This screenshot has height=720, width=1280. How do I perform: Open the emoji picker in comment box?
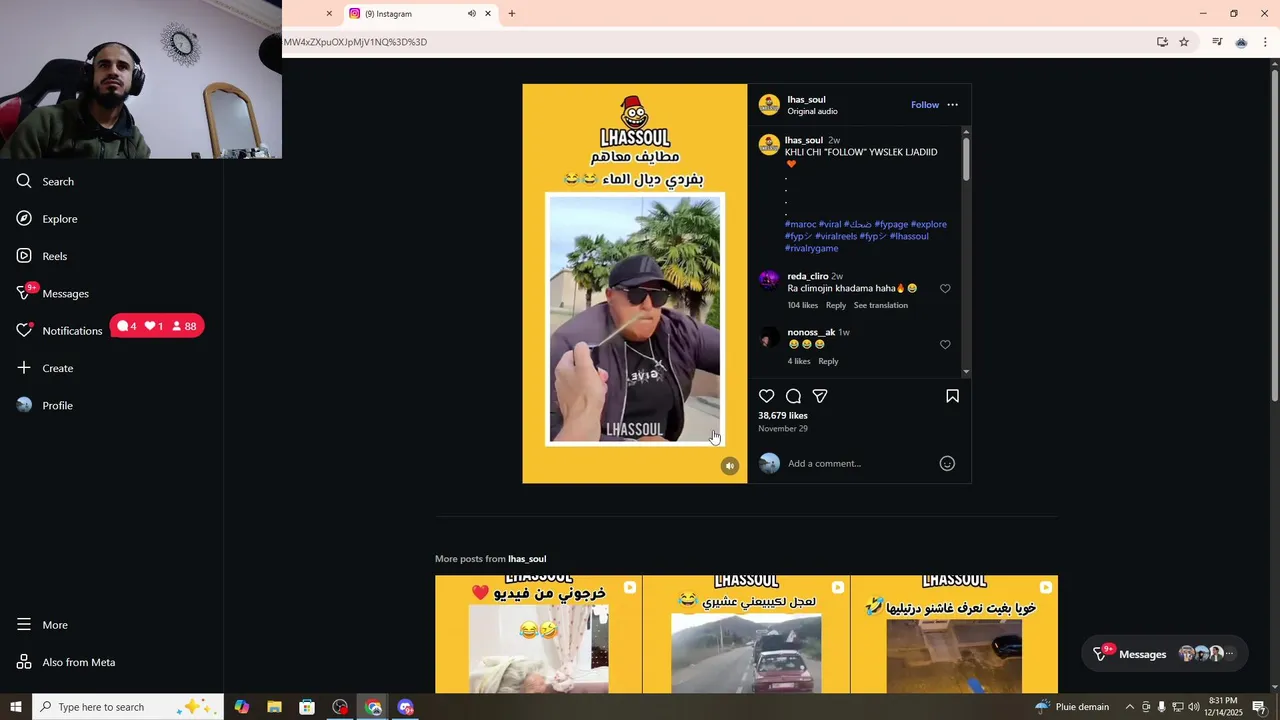pyautogui.click(x=947, y=463)
